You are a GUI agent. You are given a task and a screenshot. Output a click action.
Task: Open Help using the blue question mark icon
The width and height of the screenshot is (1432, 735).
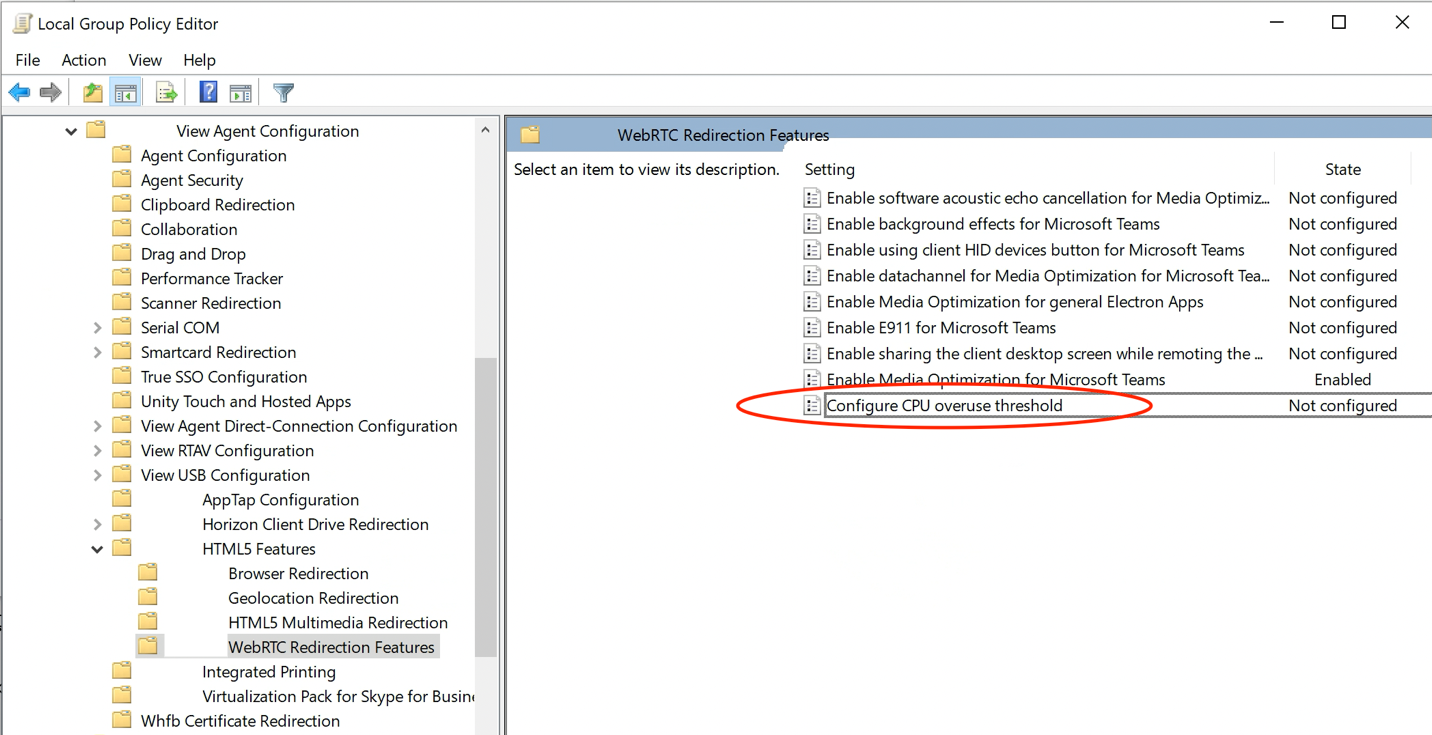pyautogui.click(x=207, y=92)
